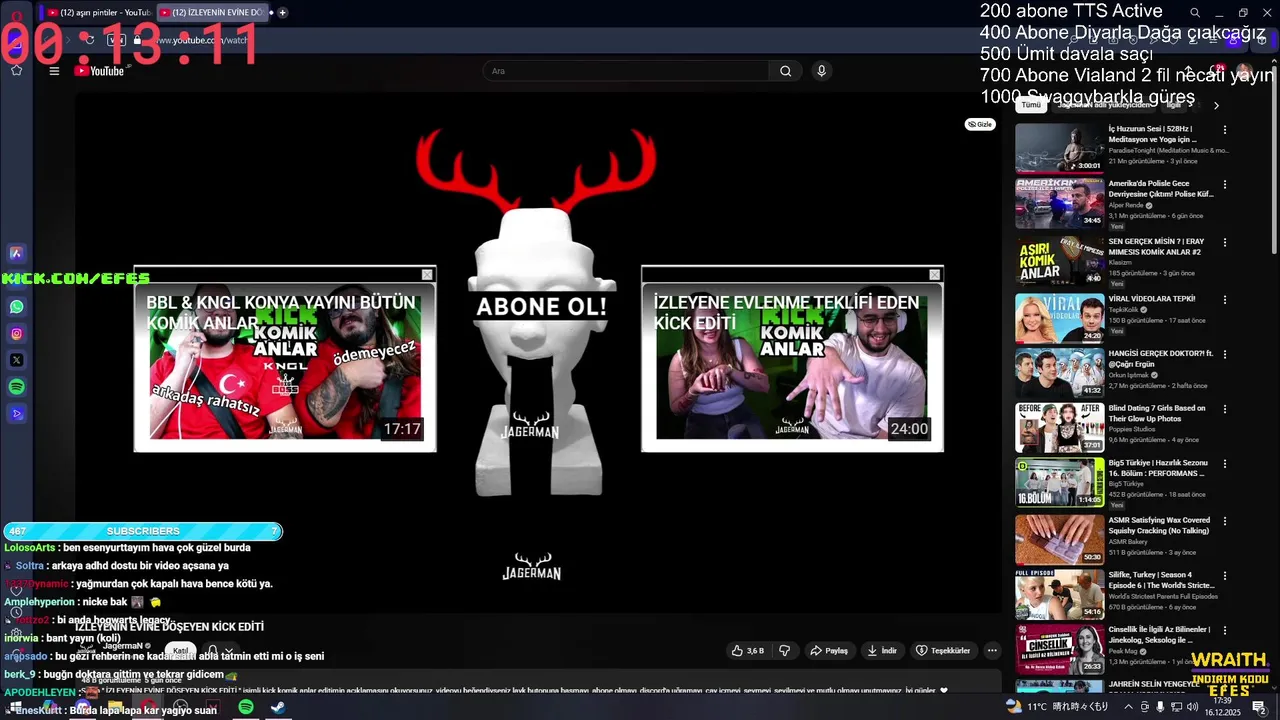Open WhatsApp from the browser sidebar
The width and height of the screenshot is (1280, 720).
coord(16,307)
